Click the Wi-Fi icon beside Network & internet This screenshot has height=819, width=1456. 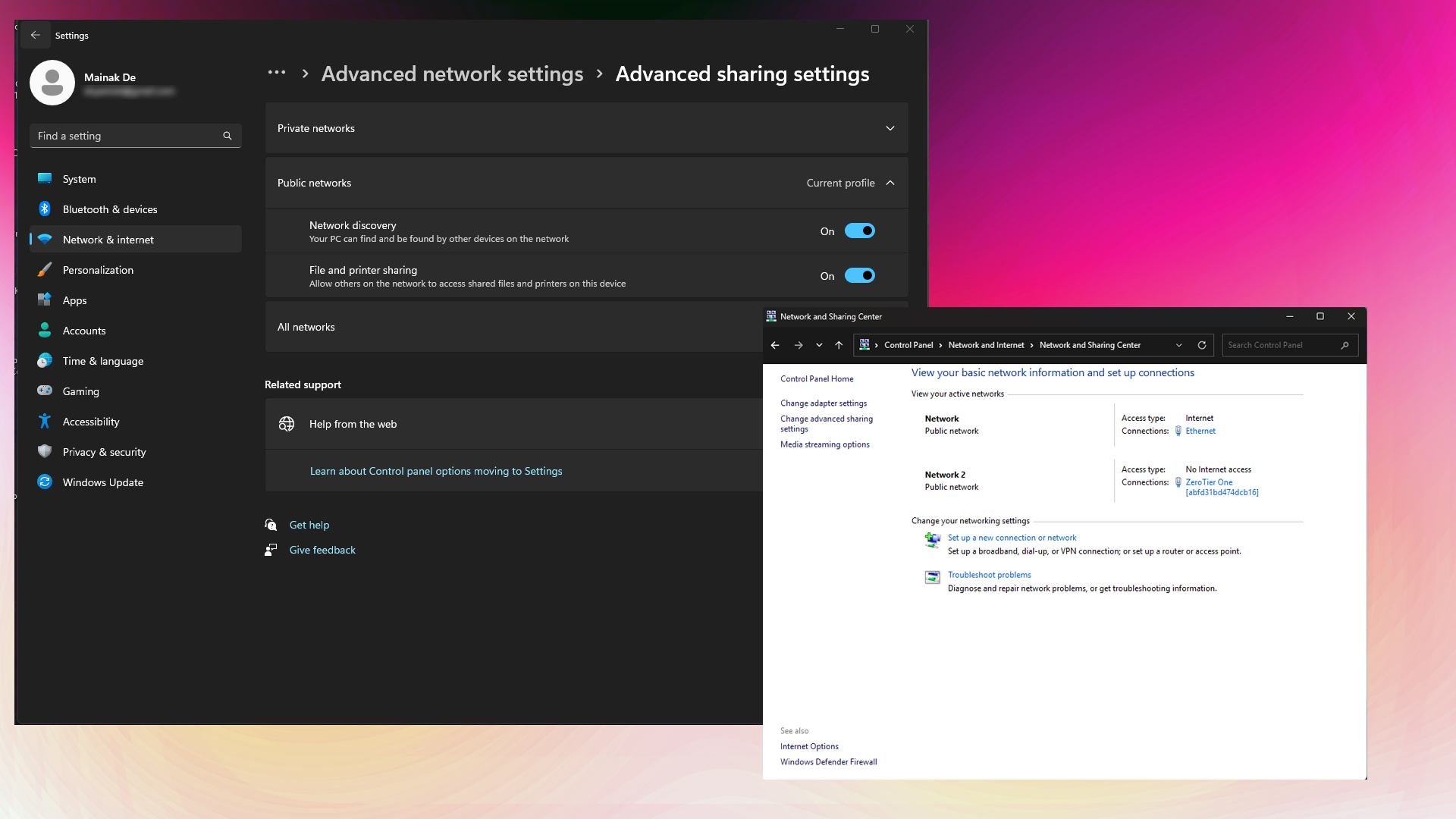tap(45, 240)
